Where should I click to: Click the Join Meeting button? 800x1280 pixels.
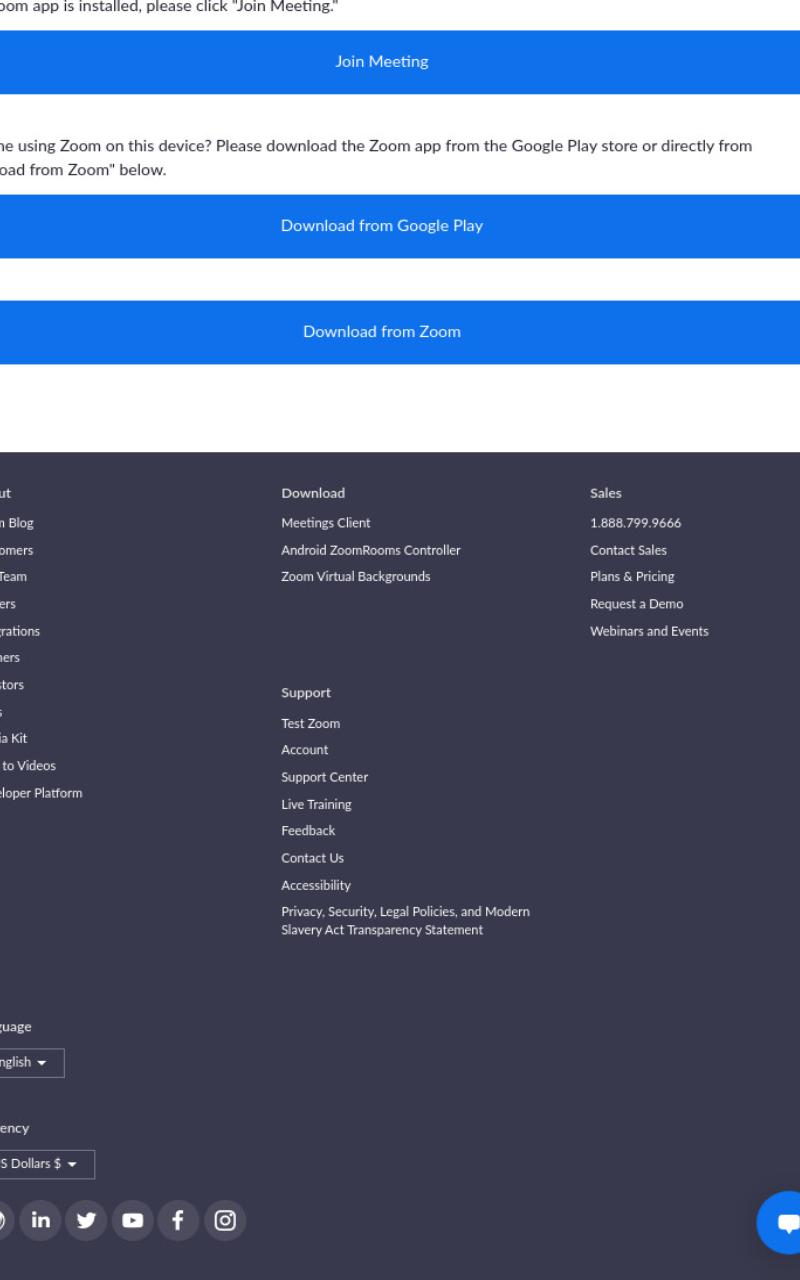pos(382,62)
